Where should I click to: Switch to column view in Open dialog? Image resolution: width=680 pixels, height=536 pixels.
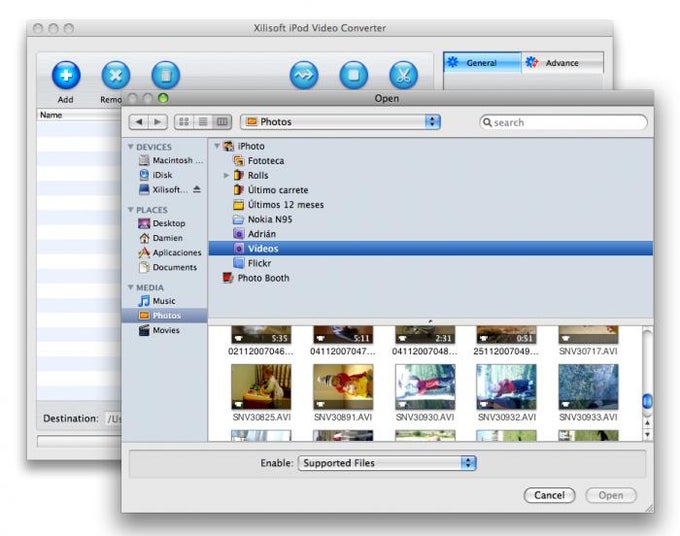pyautogui.click(x=222, y=122)
